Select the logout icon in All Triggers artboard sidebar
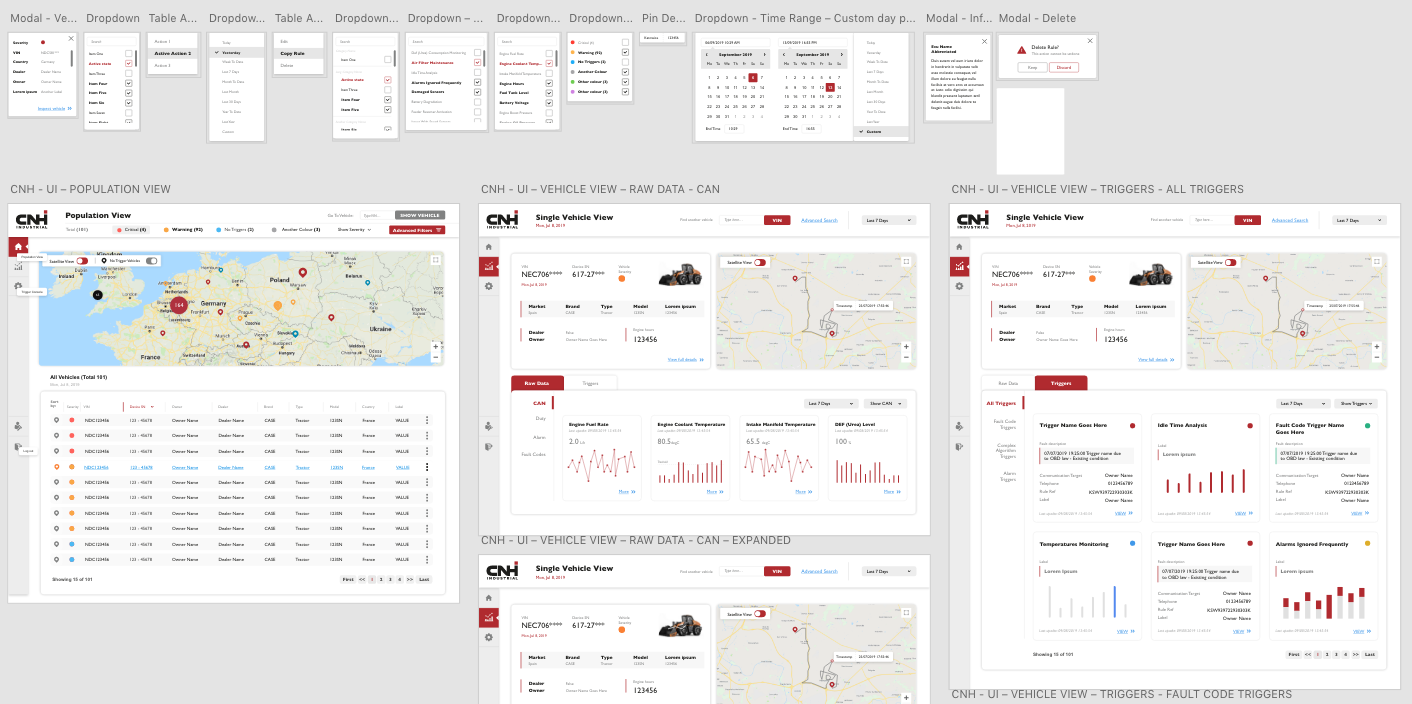 pyautogui.click(x=958, y=447)
